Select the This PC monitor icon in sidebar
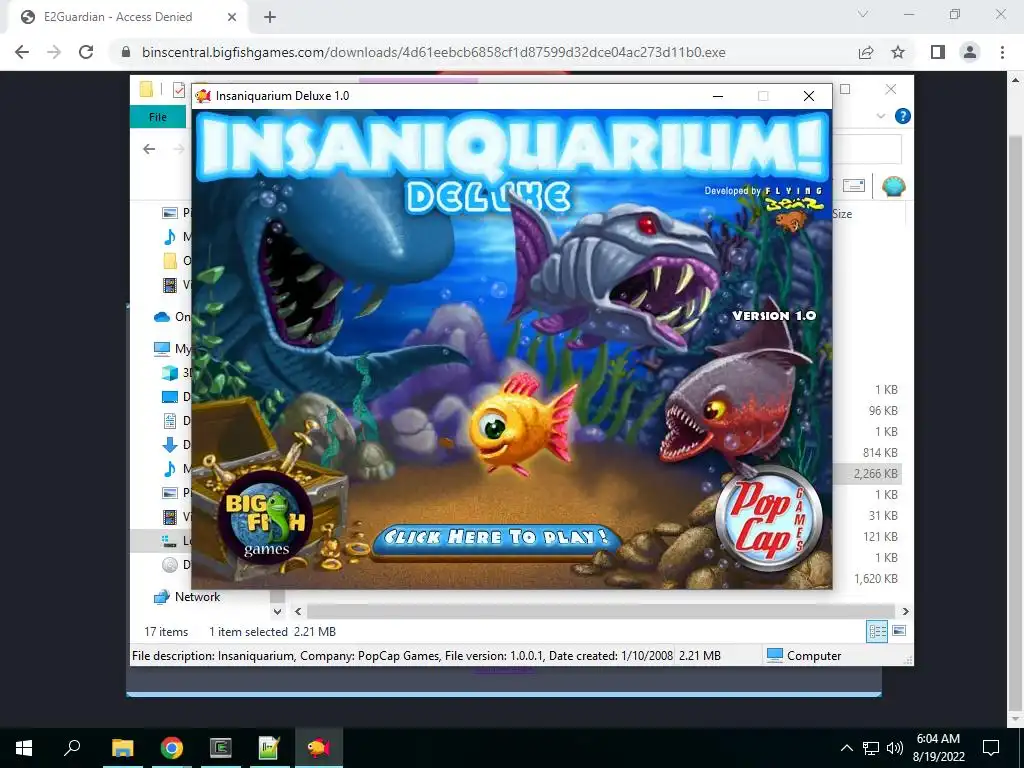The width and height of the screenshot is (1024, 768). pyautogui.click(x=162, y=349)
